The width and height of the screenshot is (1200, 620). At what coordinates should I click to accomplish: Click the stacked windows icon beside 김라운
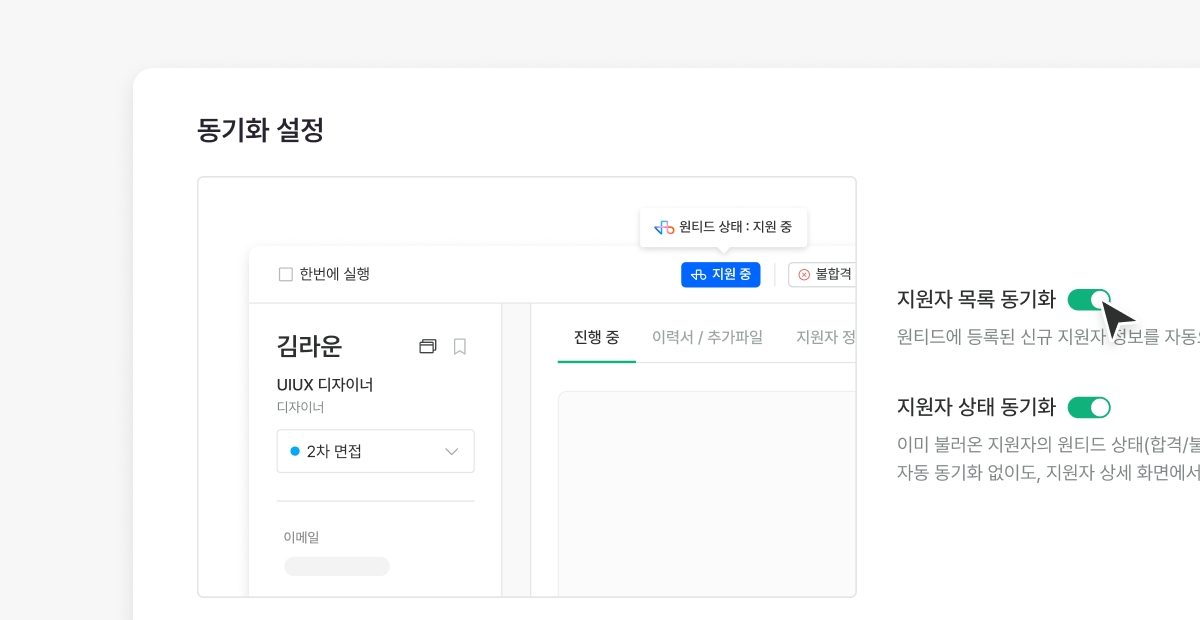click(428, 346)
